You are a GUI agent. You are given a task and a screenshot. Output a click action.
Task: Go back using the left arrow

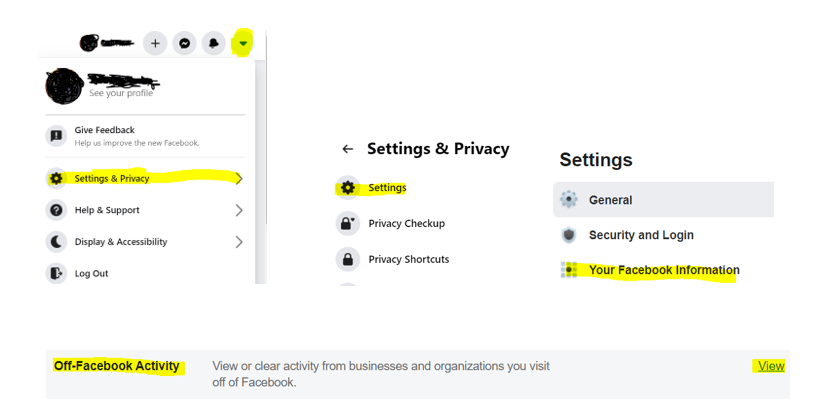click(x=347, y=149)
